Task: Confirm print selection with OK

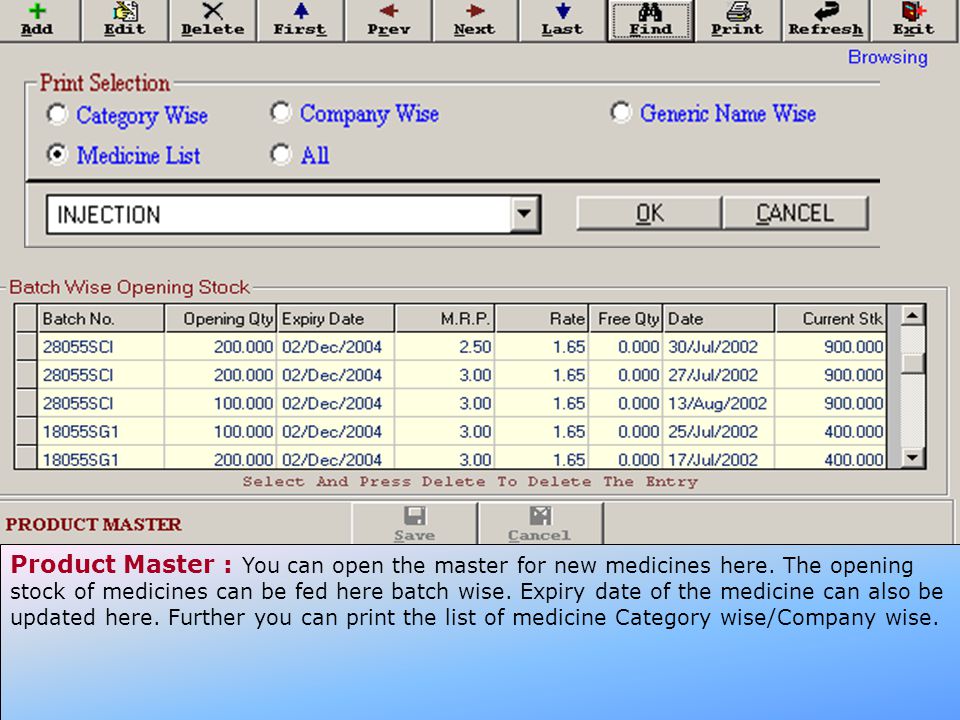Action: click(x=649, y=213)
